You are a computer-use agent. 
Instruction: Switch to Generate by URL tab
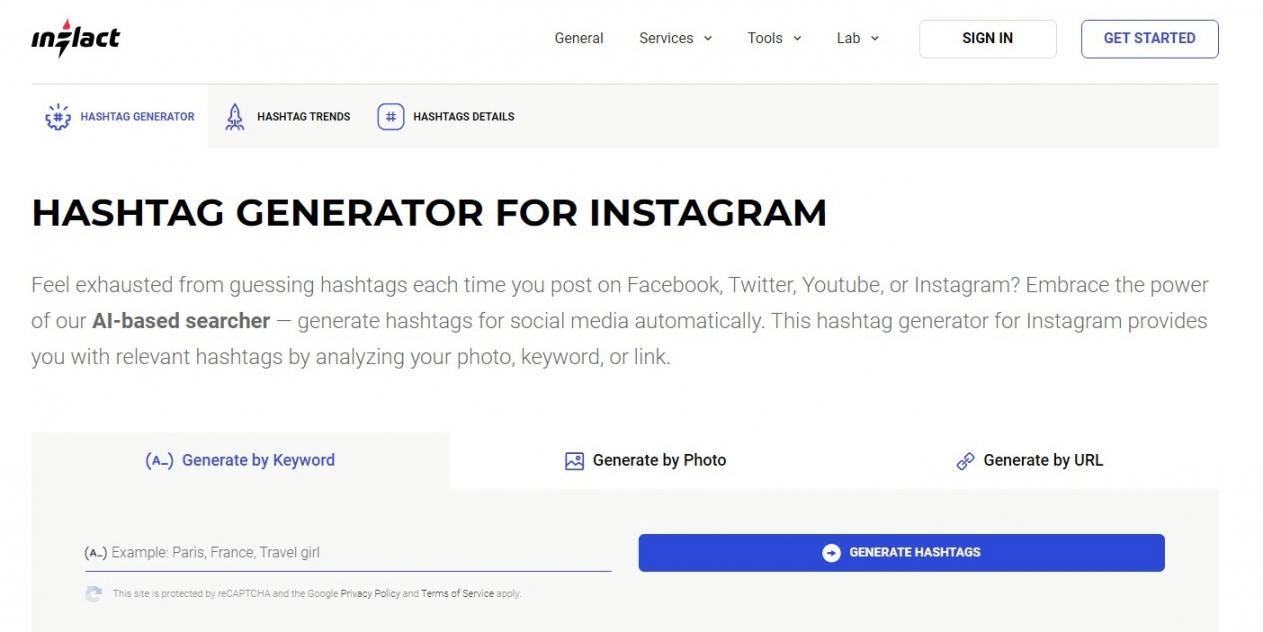[x=1042, y=460]
